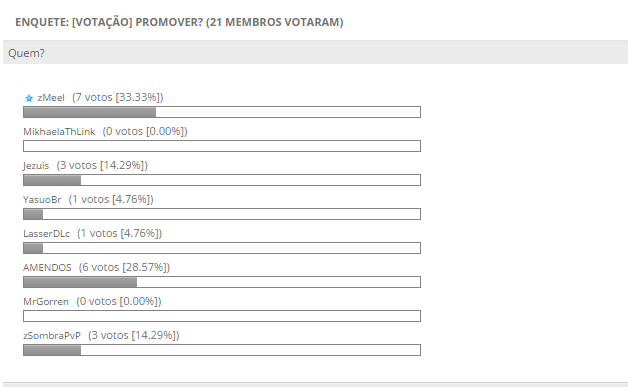Click the blue star icon beside zMeel
The image size is (628, 387).
click(29, 98)
